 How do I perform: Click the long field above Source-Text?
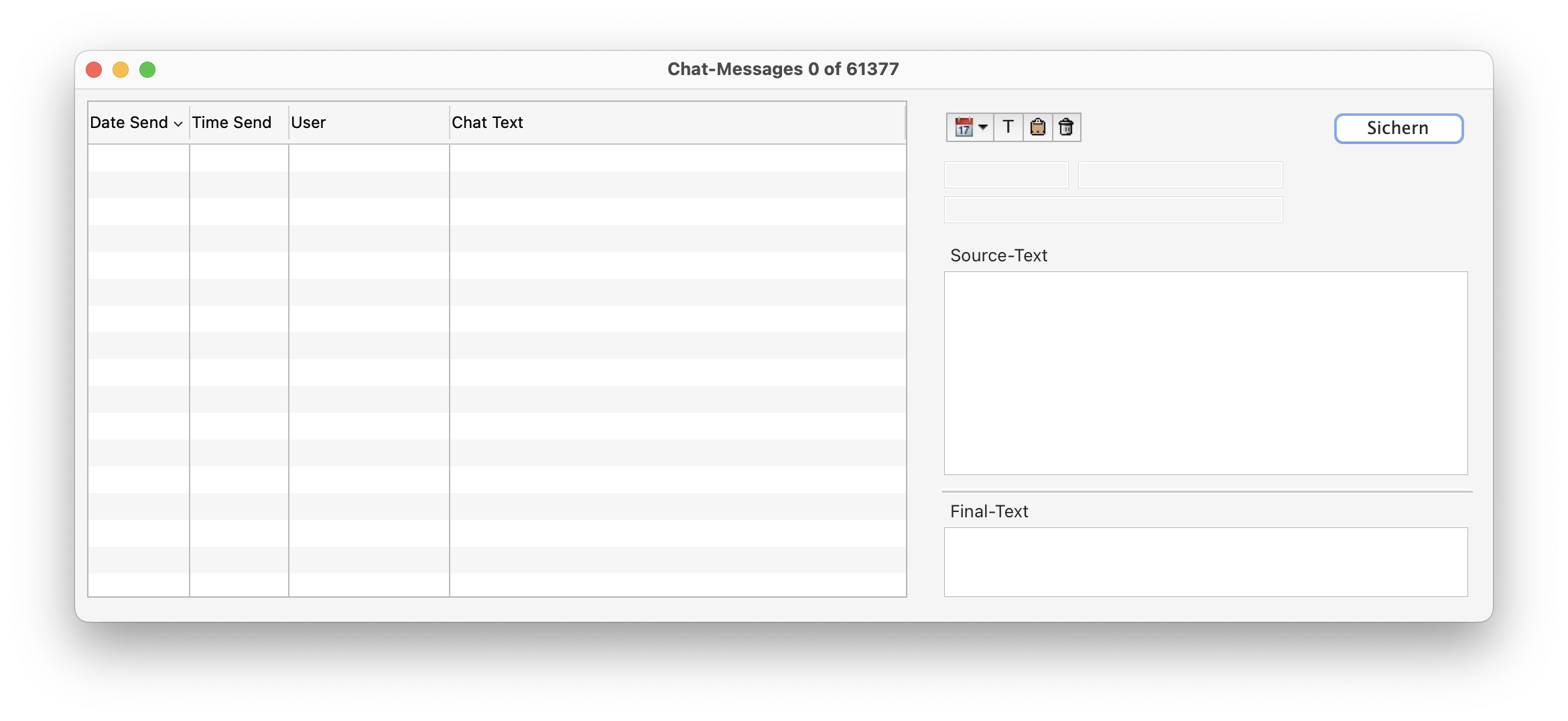1113,210
